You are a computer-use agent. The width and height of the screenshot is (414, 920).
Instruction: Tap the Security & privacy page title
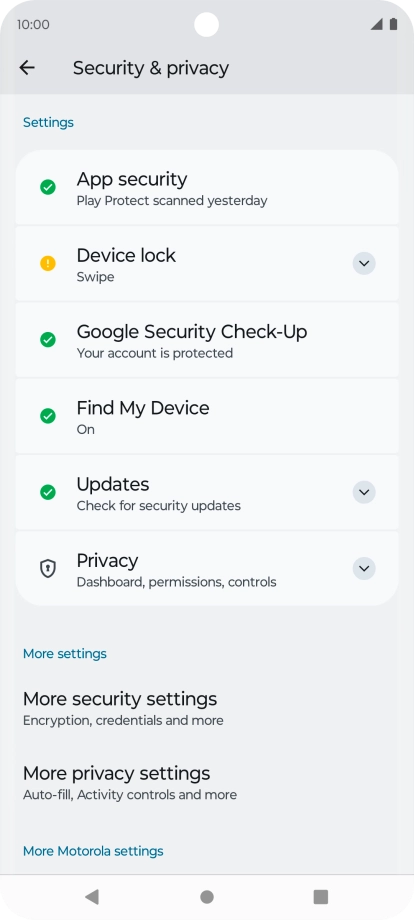click(151, 68)
